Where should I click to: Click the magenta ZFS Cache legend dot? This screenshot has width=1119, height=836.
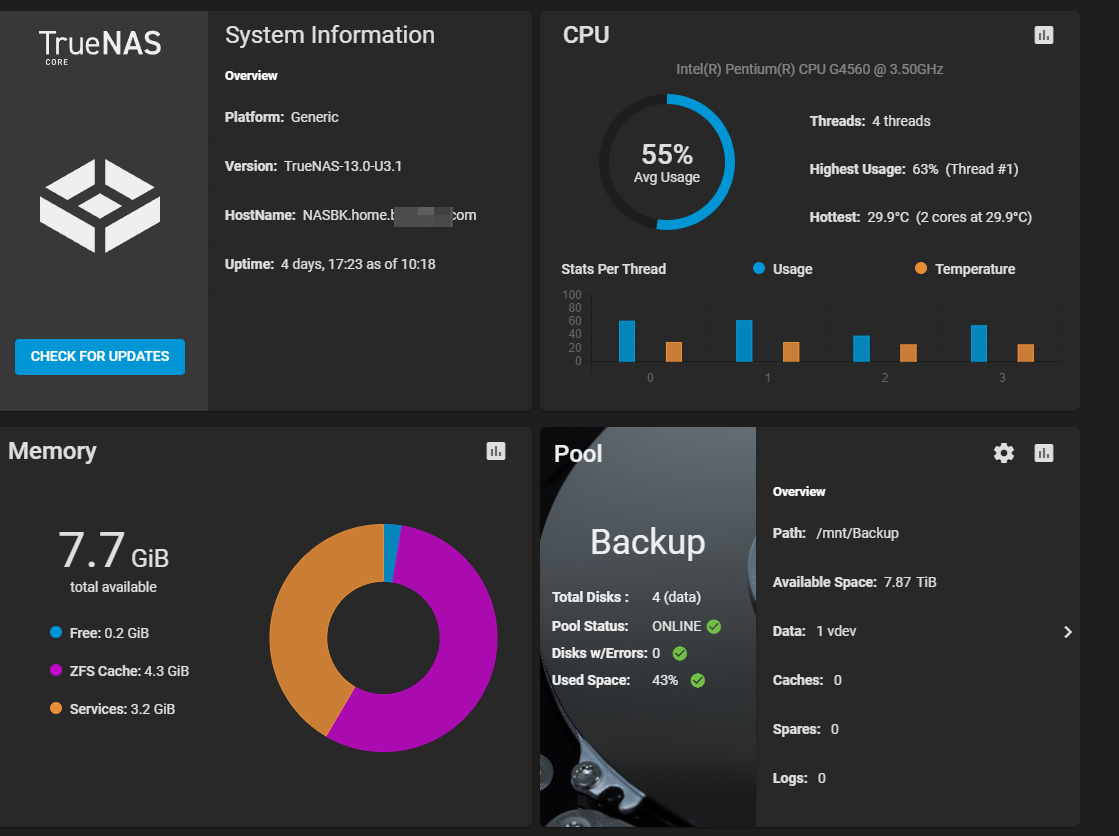[56, 670]
